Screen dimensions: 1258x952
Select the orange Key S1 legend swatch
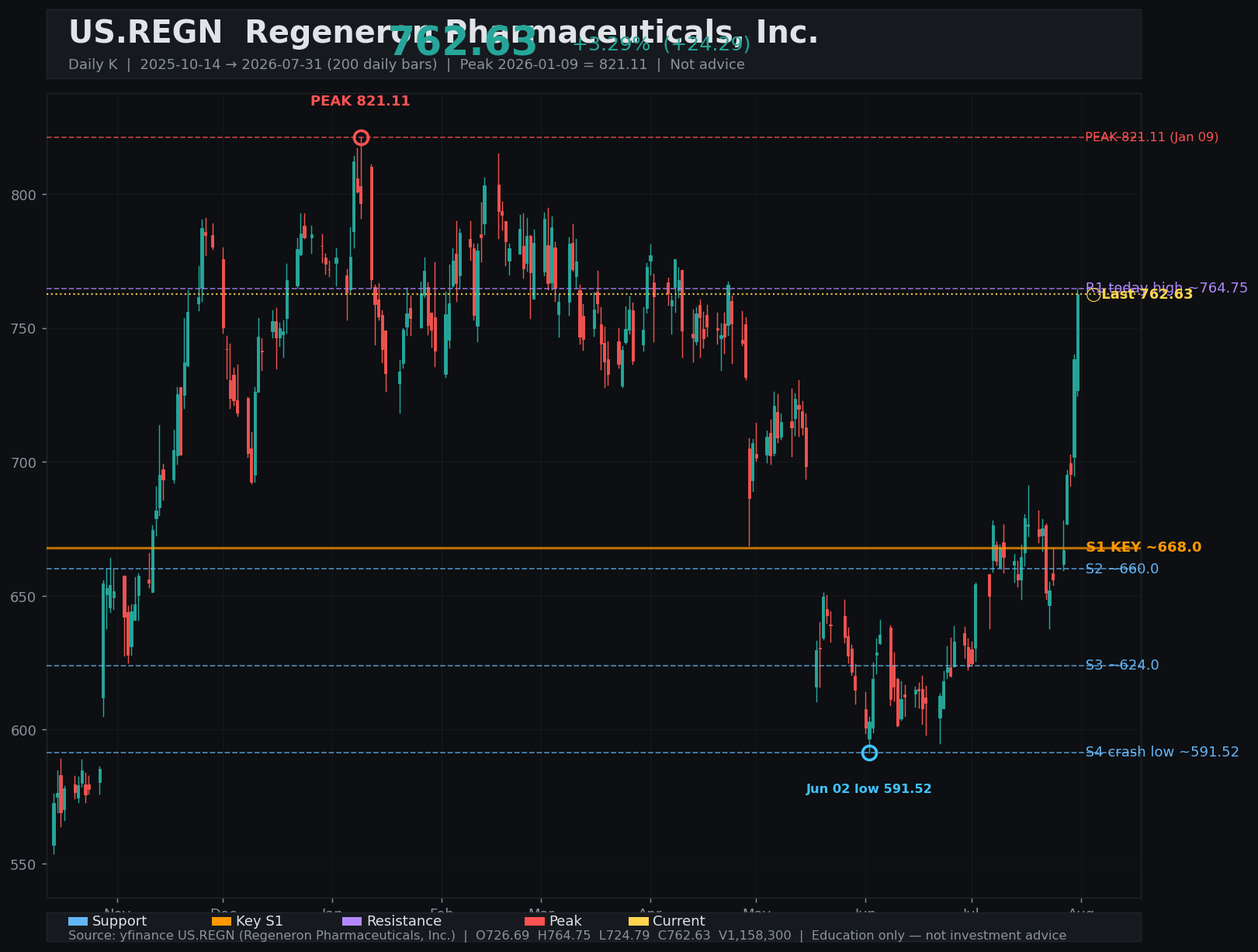tap(221, 922)
